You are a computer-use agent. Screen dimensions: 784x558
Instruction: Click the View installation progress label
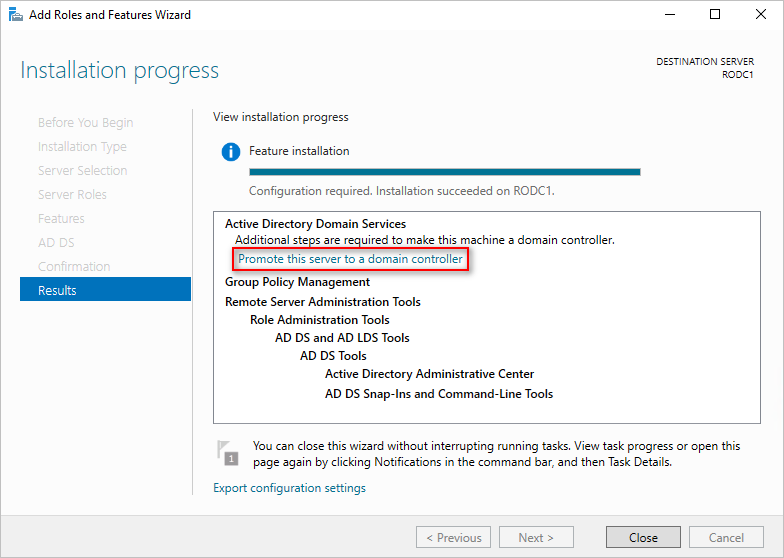pos(280,117)
